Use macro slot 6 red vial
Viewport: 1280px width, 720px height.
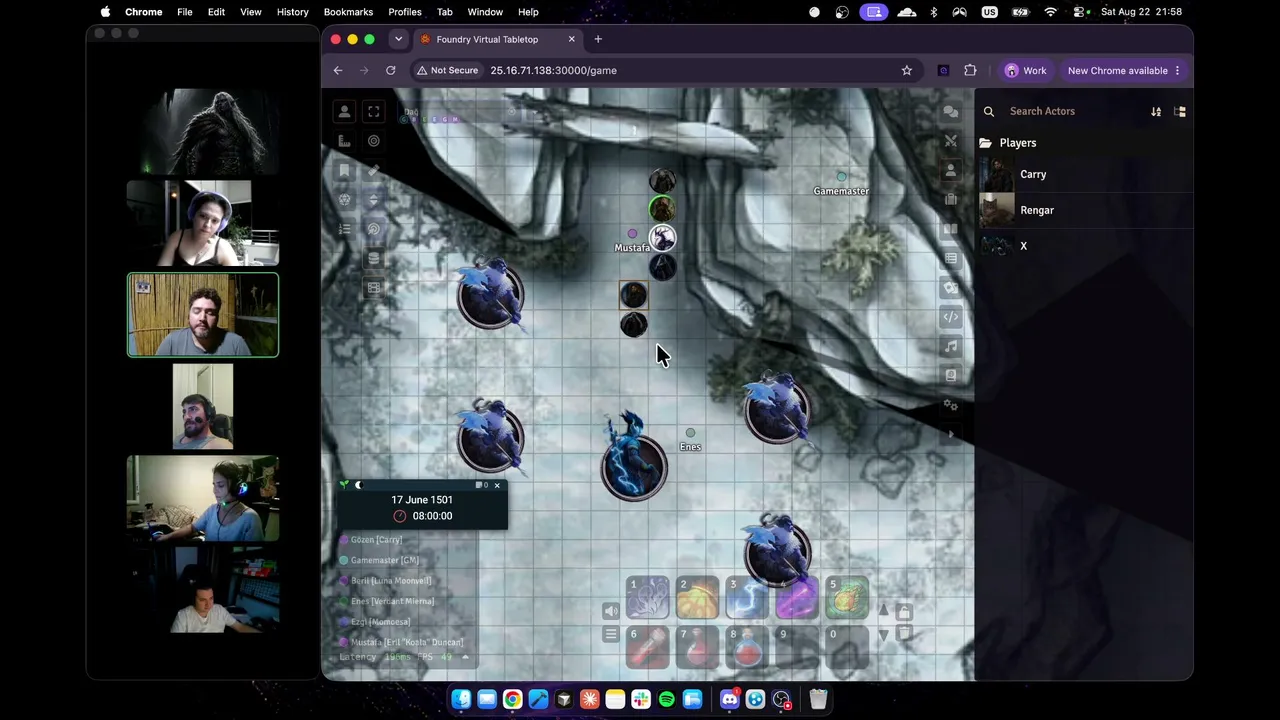pyautogui.click(x=648, y=648)
